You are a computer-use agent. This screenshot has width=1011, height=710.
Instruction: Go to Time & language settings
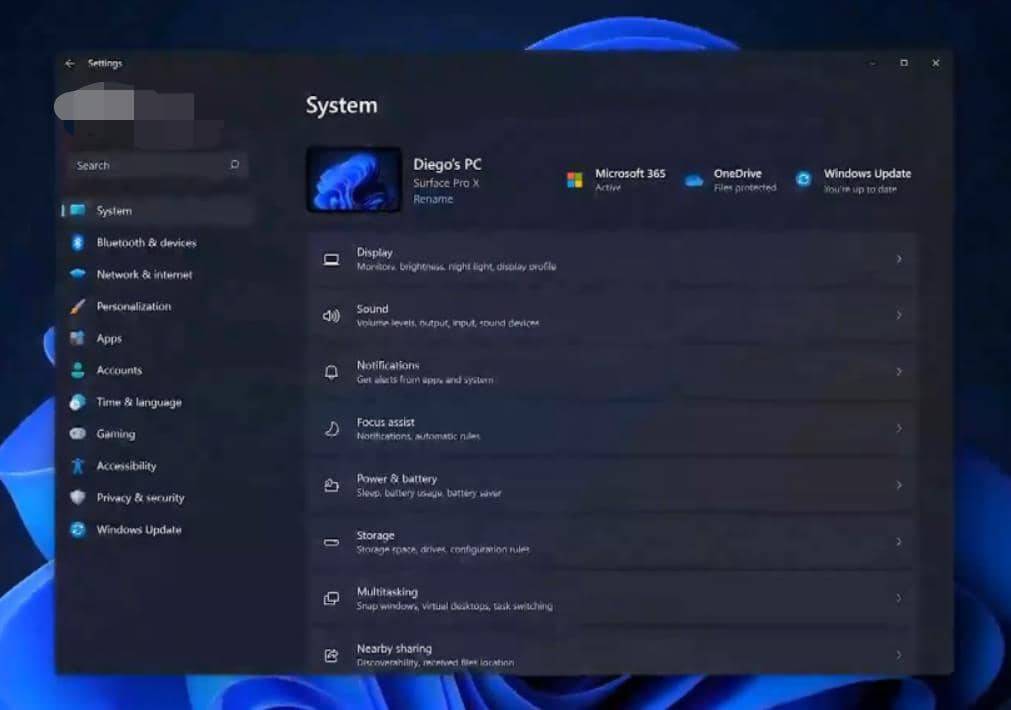(x=138, y=402)
